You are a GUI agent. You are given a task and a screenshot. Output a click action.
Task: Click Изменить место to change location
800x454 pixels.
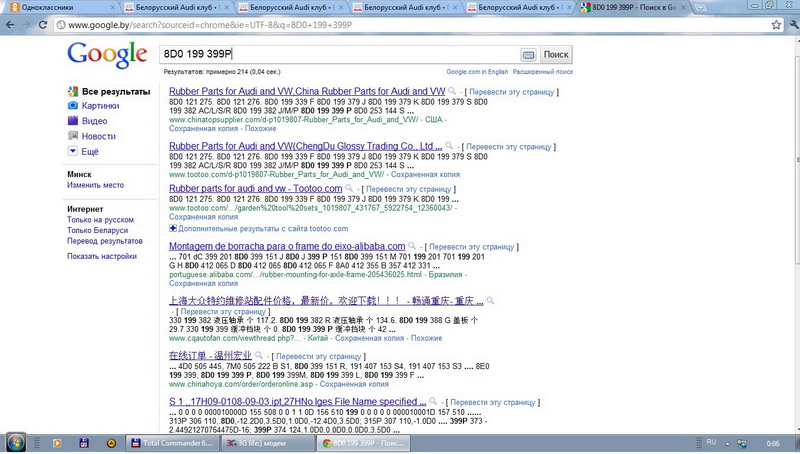point(95,185)
